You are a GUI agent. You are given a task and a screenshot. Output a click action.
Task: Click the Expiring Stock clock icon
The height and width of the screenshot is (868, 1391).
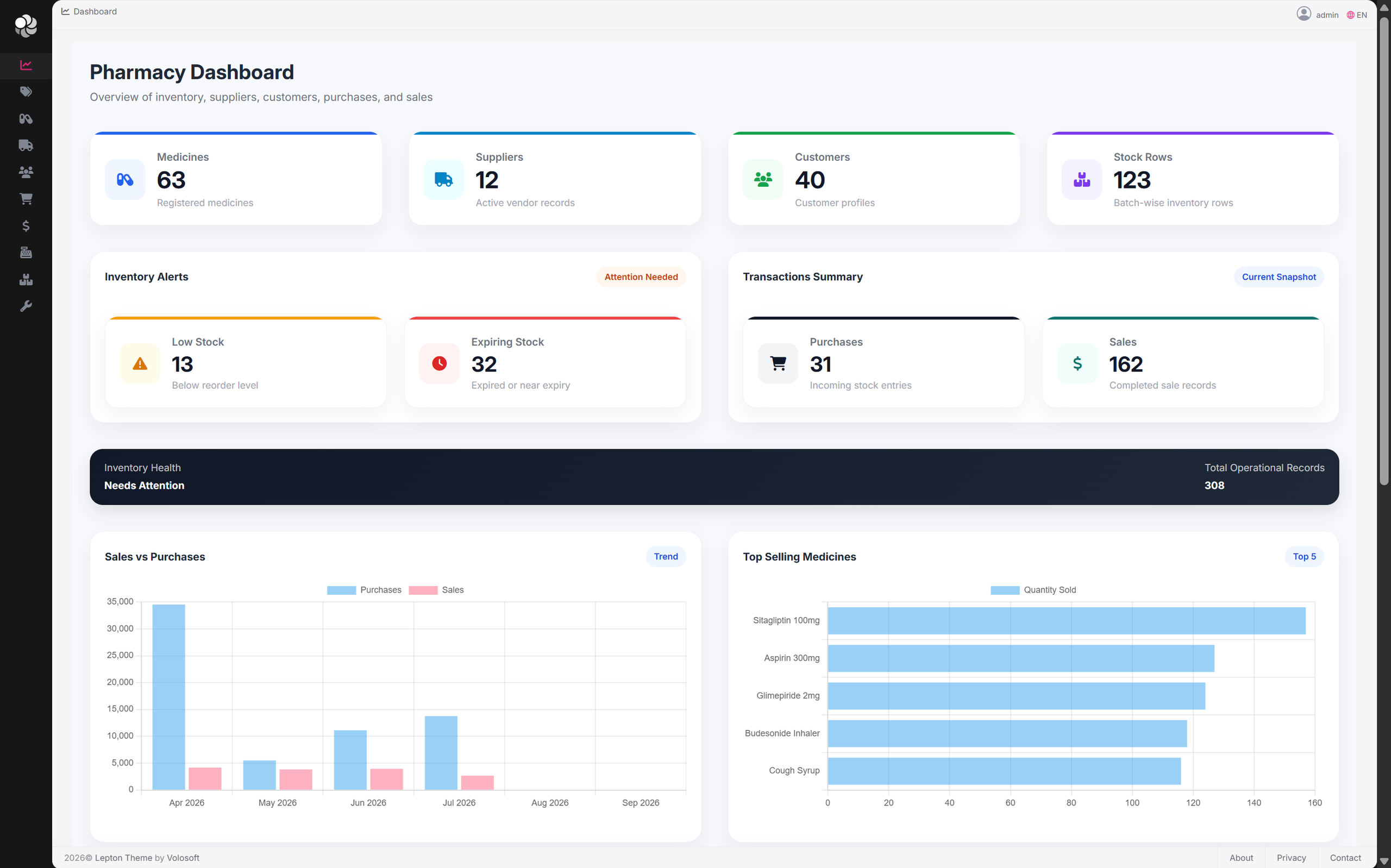tap(439, 363)
